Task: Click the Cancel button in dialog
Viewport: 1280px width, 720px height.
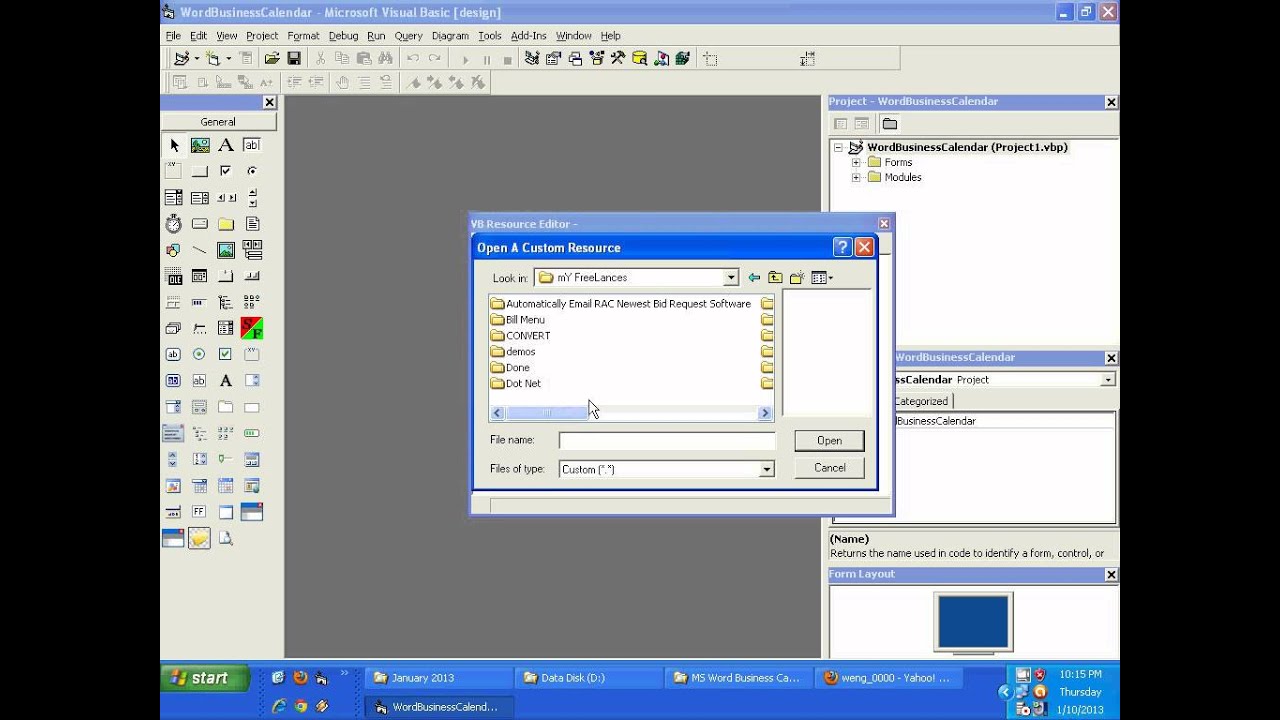Action: pos(829,468)
